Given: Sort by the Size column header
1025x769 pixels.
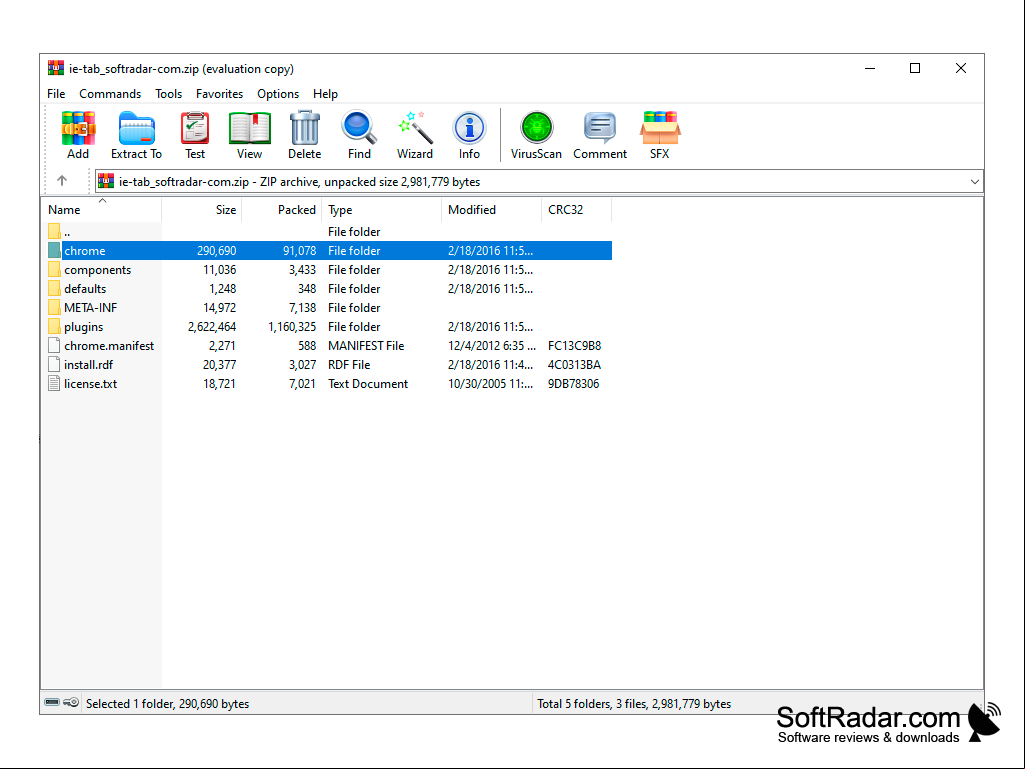Looking at the screenshot, I should click(202, 209).
